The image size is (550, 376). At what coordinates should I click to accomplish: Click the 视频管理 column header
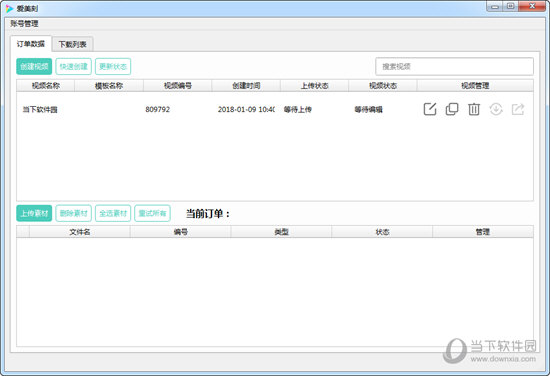click(x=475, y=86)
